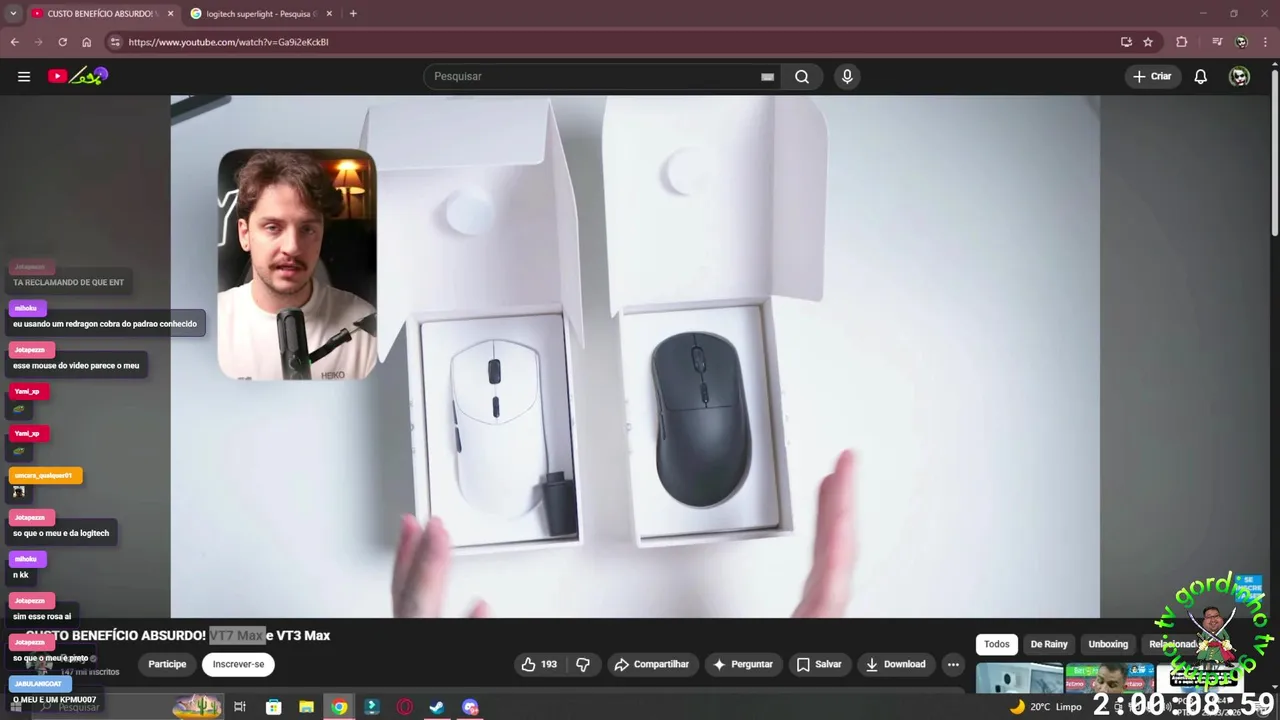Open Steam from the taskbar
Screen dimensions: 1280x720
coord(437,707)
